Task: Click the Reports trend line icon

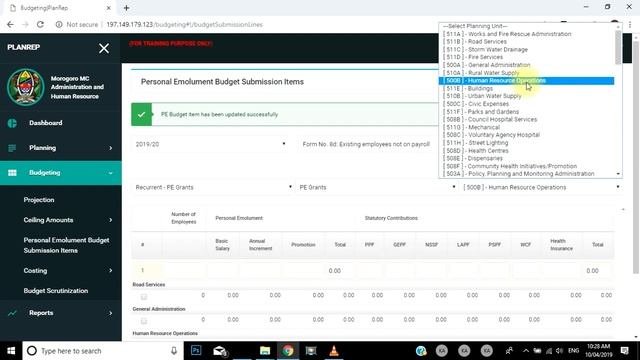Action: coord(12,313)
